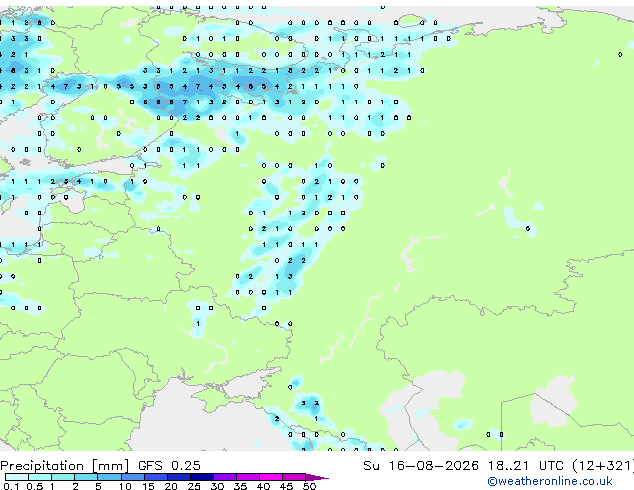The image size is (634, 490).
Task: Click the '(12+321)' forecast run label
Action: pyautogui.click(x=603, y=466)
